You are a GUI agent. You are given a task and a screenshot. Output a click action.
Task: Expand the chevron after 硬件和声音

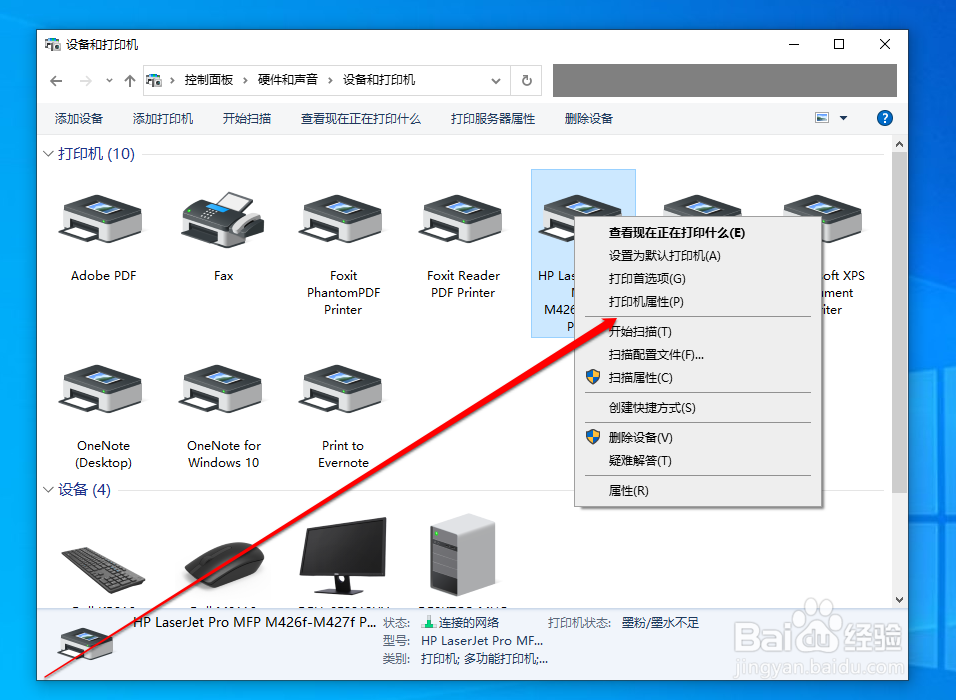[330, 80]
